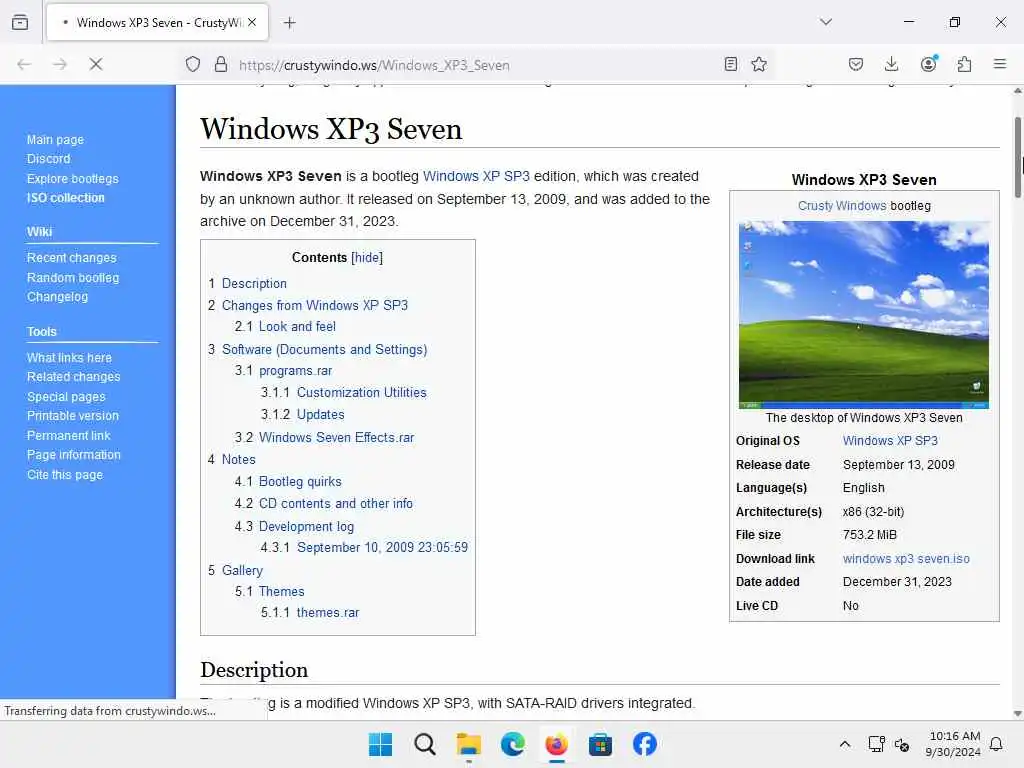1024x768 pixels.
Task: Open tracking protection shield icon
Action: (193, 64)
